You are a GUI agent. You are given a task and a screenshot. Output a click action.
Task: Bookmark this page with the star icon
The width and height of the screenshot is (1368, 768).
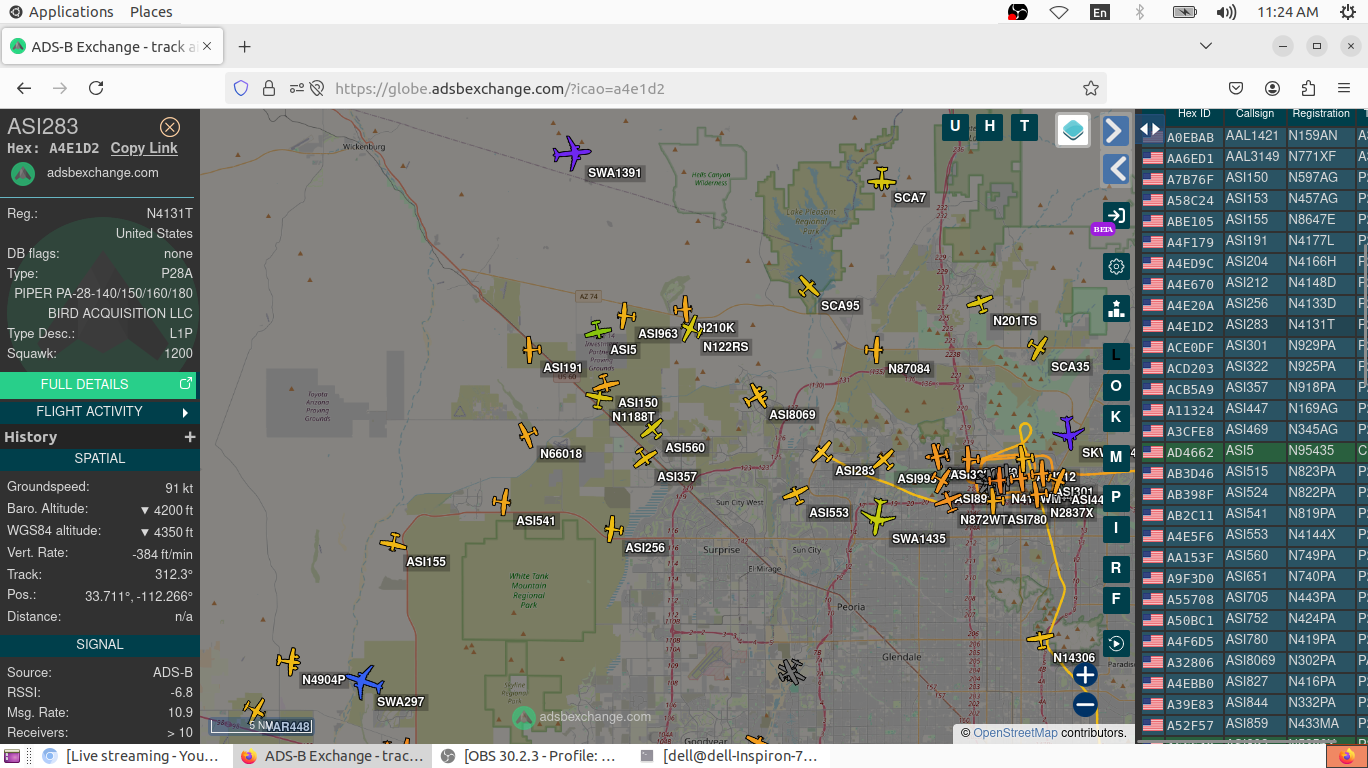tap(1091, 88)
